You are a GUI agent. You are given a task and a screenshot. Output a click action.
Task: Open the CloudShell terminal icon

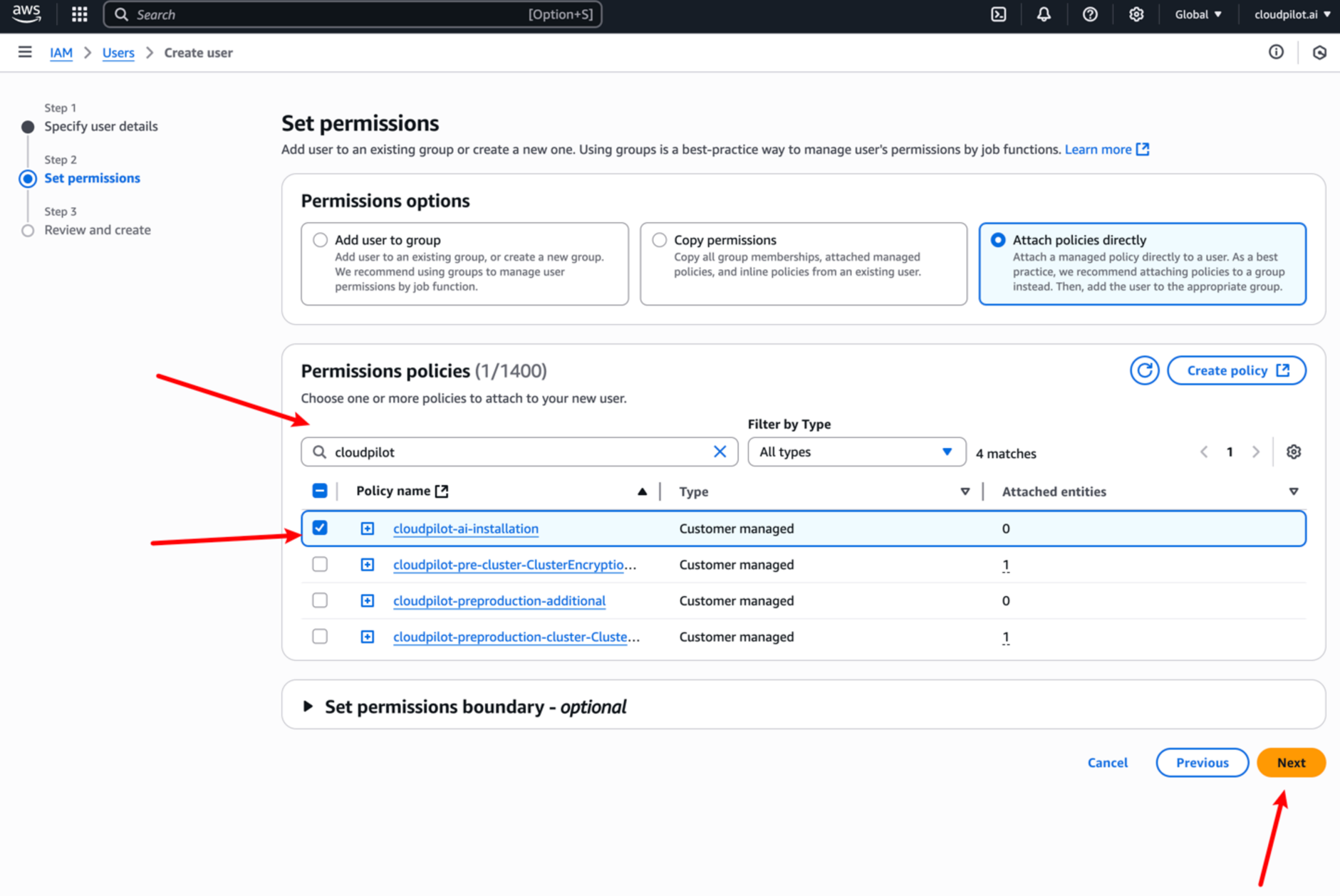pyautogui.click(x=999, y=14)
